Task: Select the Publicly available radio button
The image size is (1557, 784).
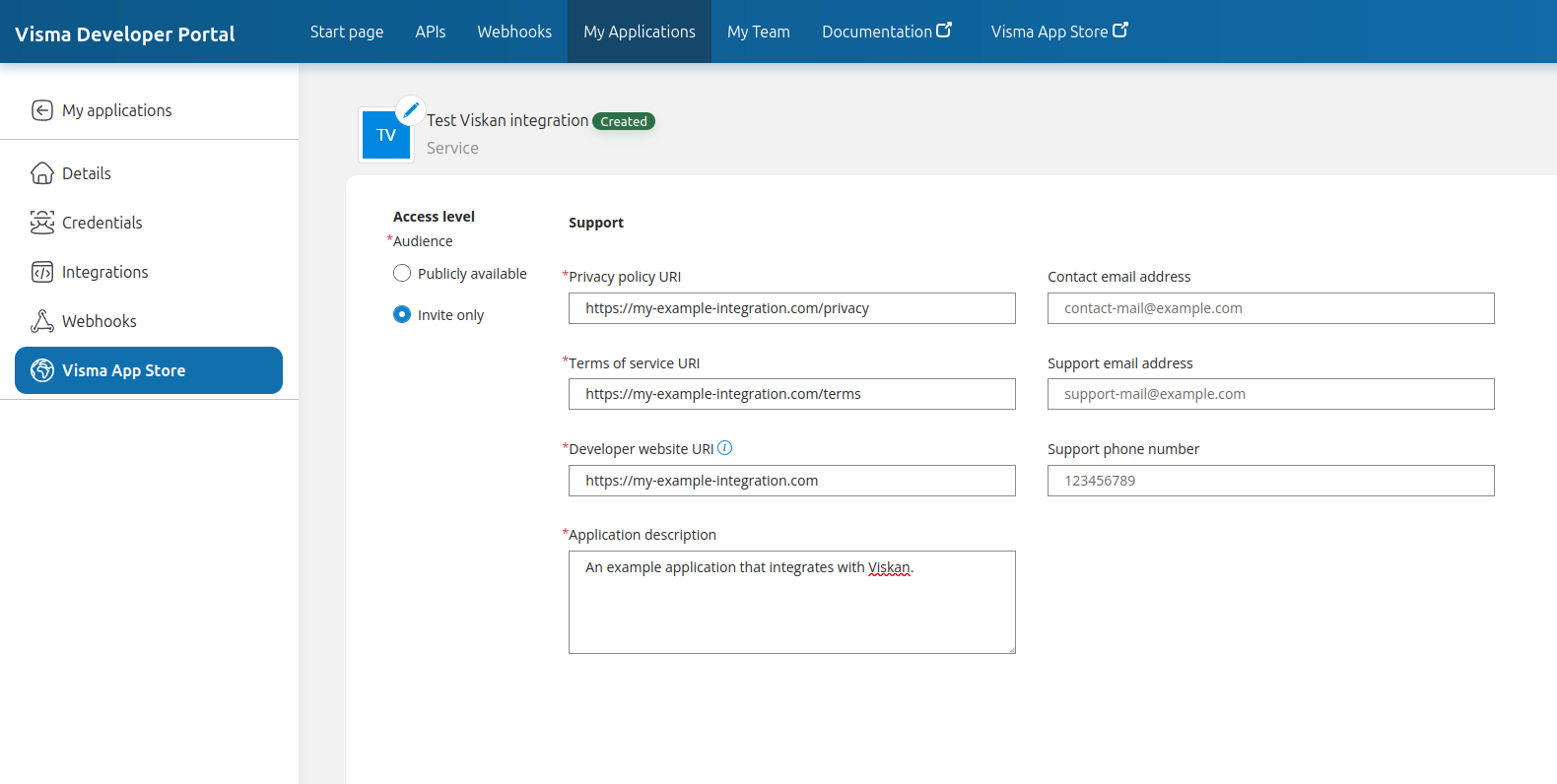Action: pyautogui.click(x=402, y=273)
